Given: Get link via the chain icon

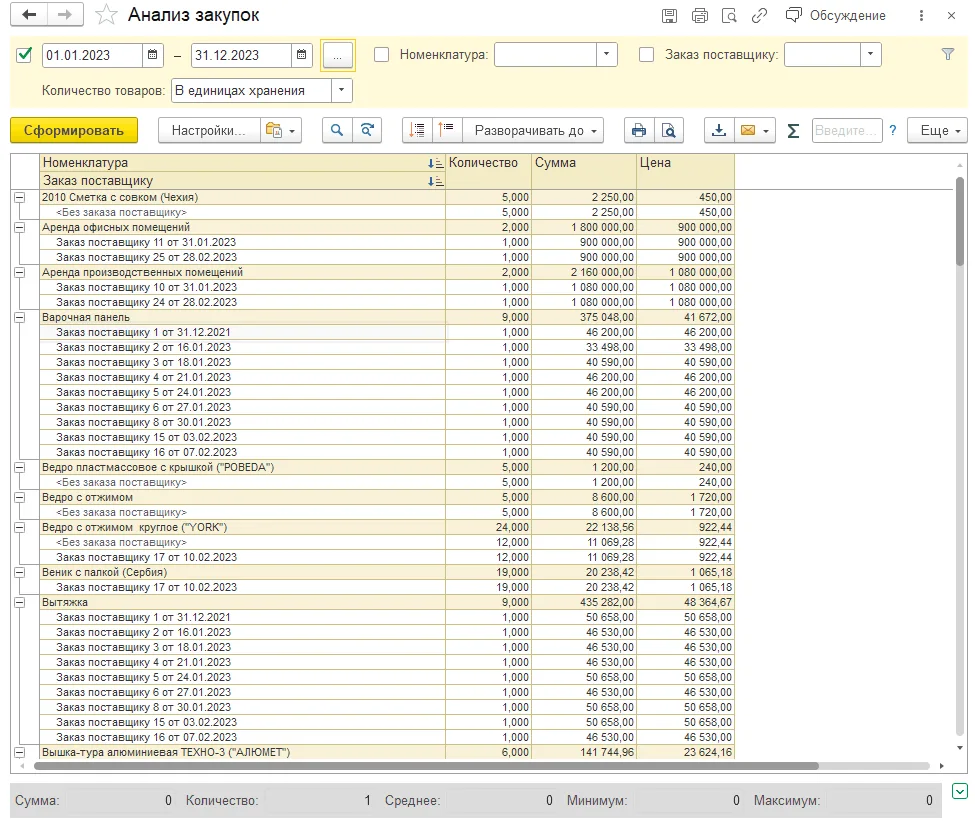Looking at the screenshot, I should tap(759, 16).
